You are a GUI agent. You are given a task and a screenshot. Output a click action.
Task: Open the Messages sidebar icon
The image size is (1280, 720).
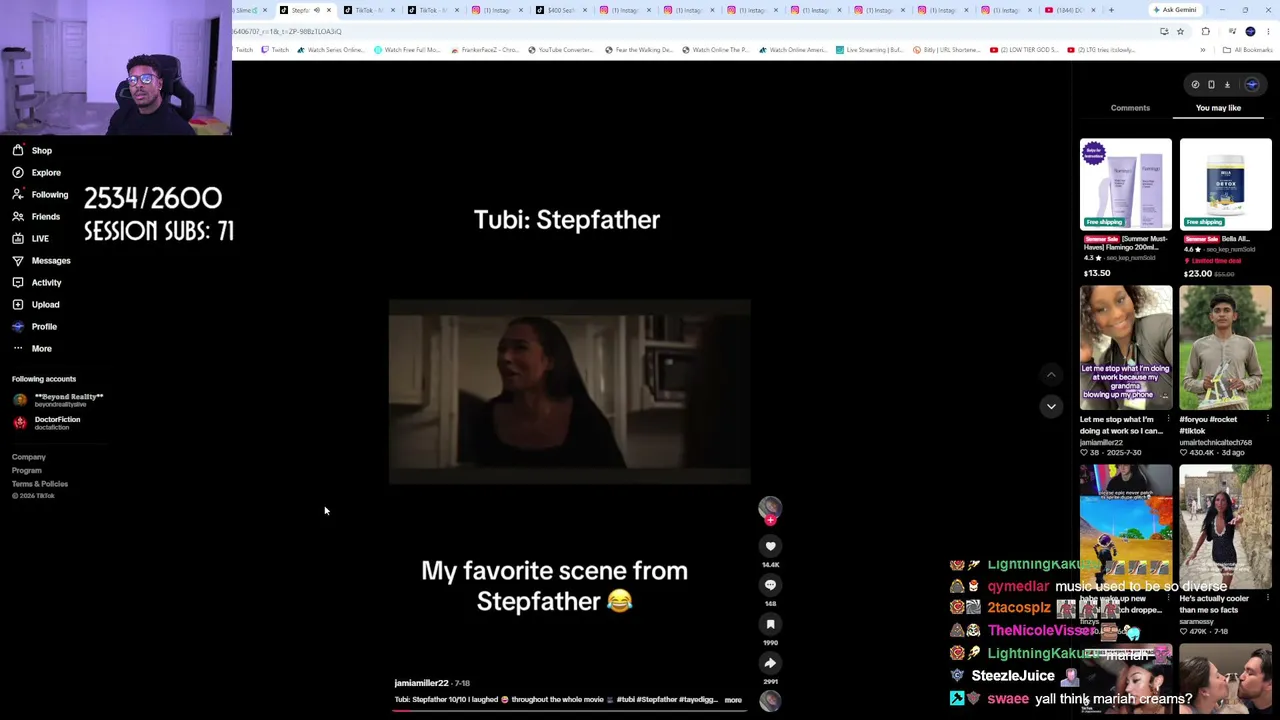(x=18, y=260)
